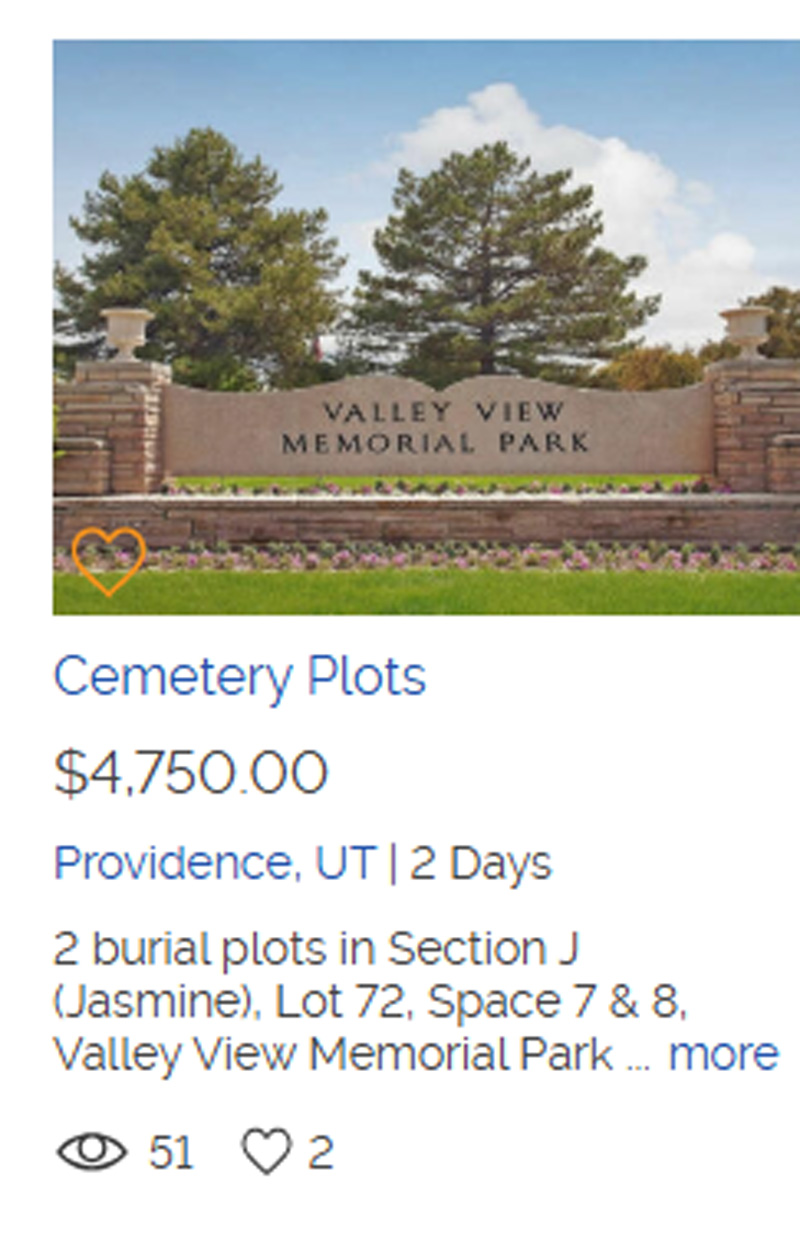Click the "Valley View Memorial Park" description text
This screenshot has width=800, height=1241.
point(333,1054)
